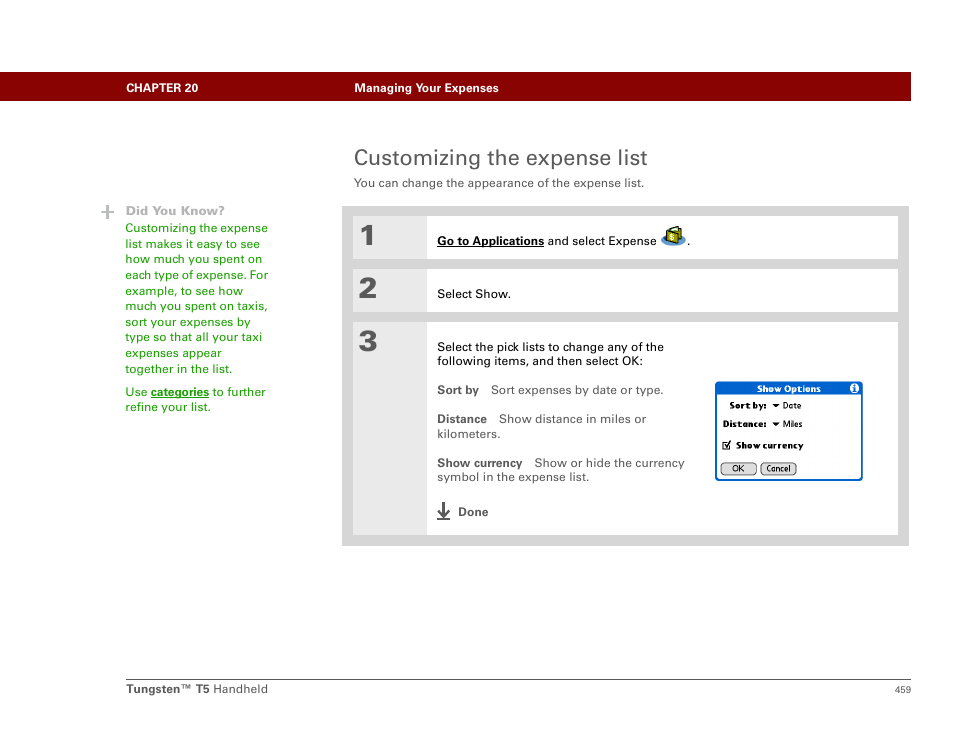Click the 'Date' value in Sort by

coord(792,406)
